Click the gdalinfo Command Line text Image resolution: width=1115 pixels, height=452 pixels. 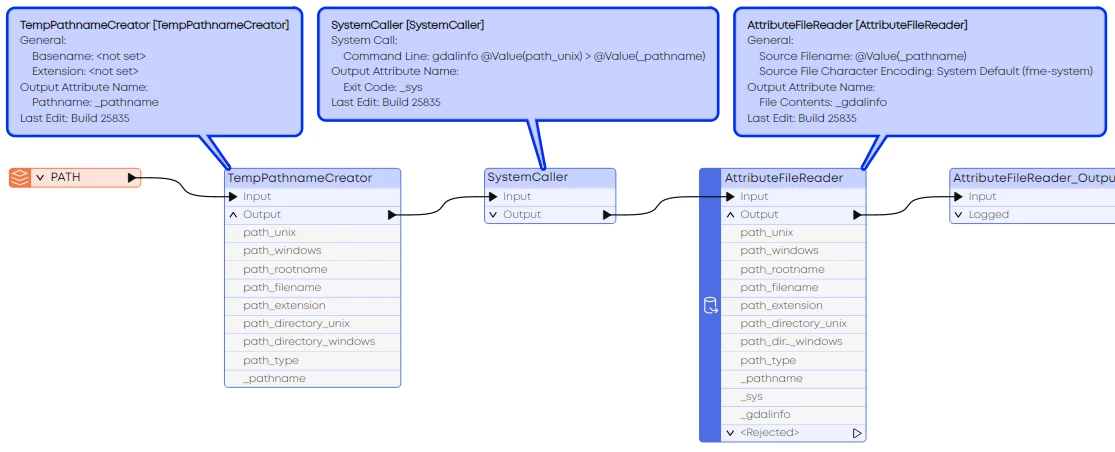[524, 55]
